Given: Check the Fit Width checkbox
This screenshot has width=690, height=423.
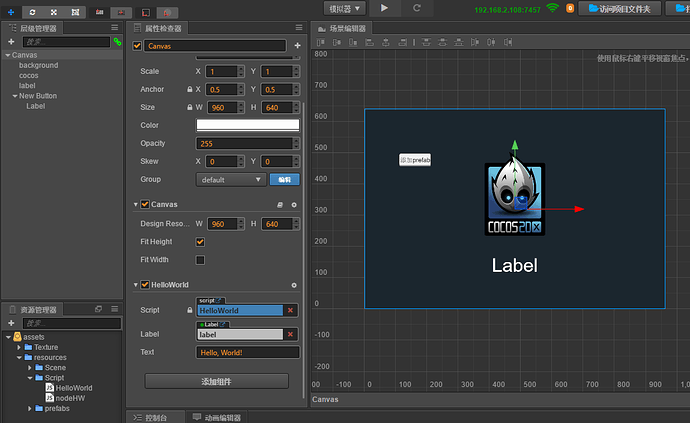Looking at the screenshot, I should coord(200,260).
